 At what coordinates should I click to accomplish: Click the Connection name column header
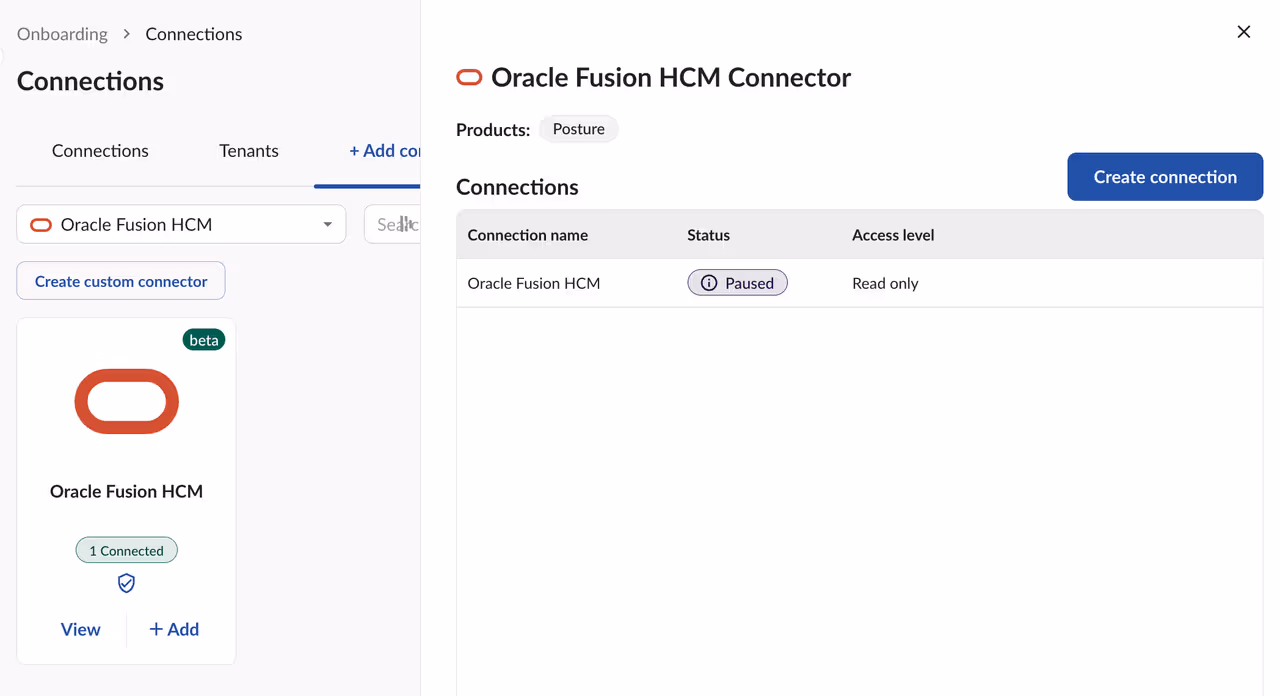click(x=528, y=235)
